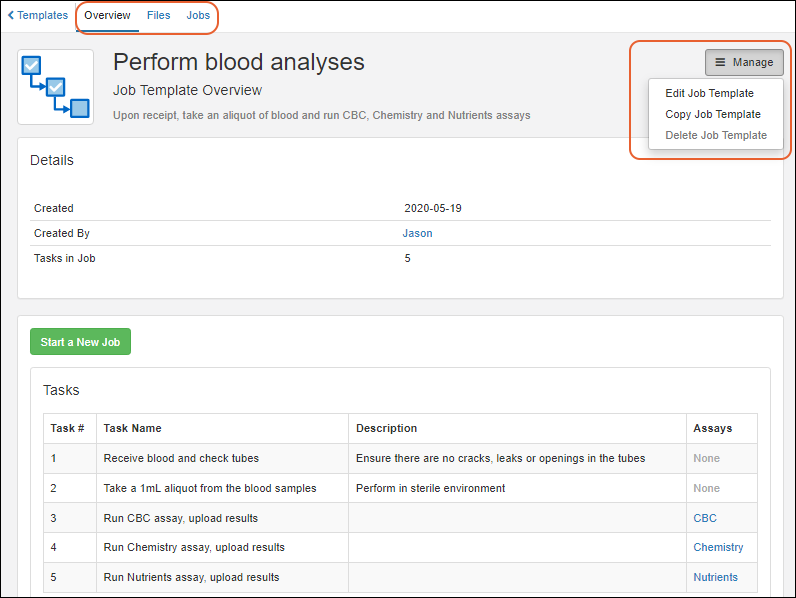
Task: Click Delete Job Template entry
Action: tap(716, 135)
